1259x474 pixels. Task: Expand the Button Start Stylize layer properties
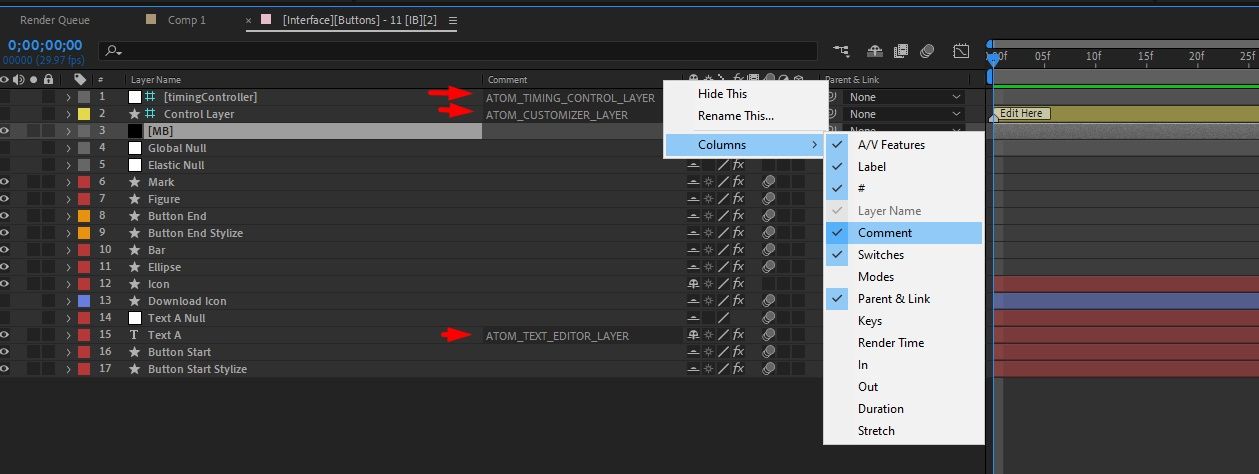[68, 369]
